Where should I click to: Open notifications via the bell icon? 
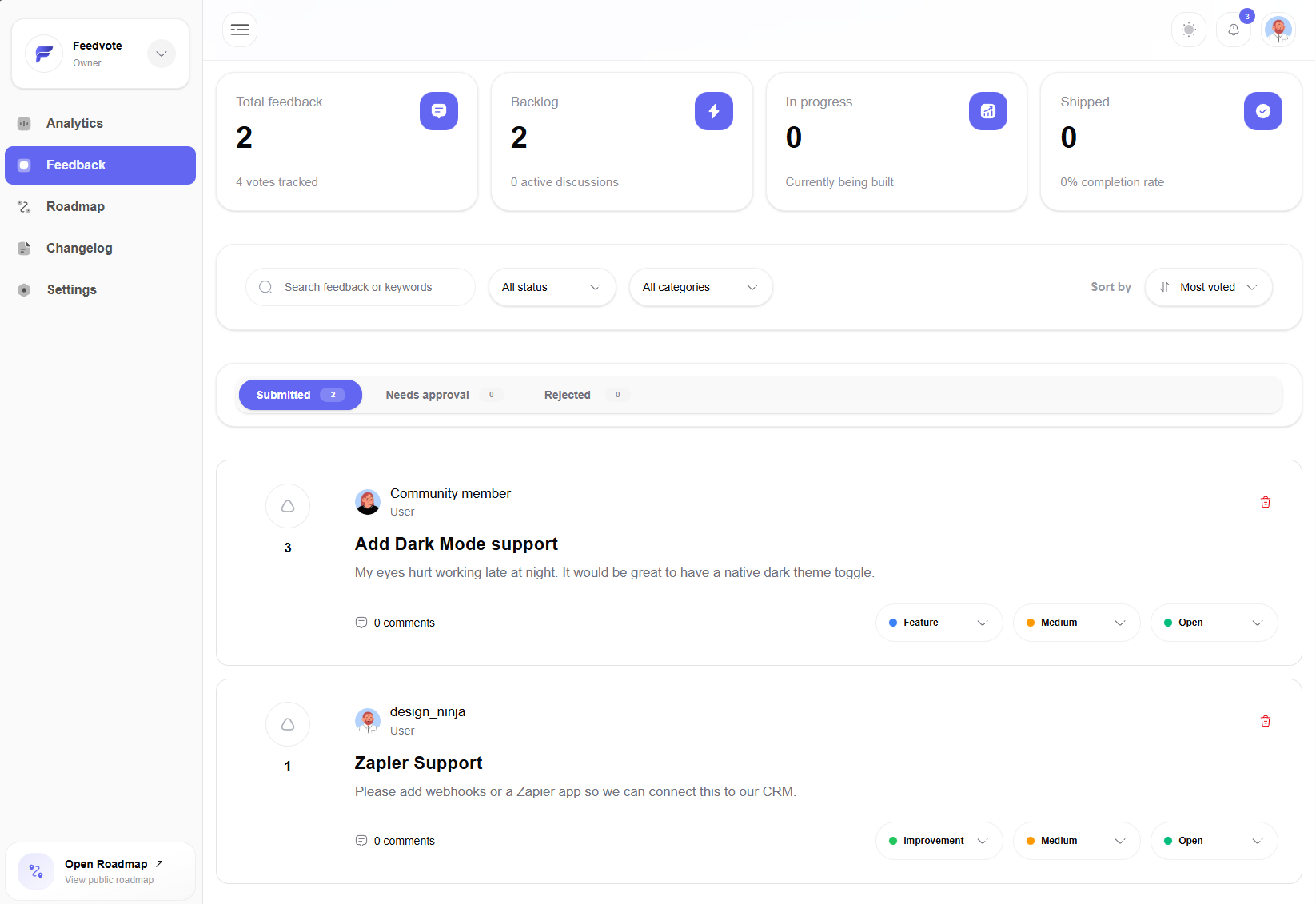[1233, 30]
